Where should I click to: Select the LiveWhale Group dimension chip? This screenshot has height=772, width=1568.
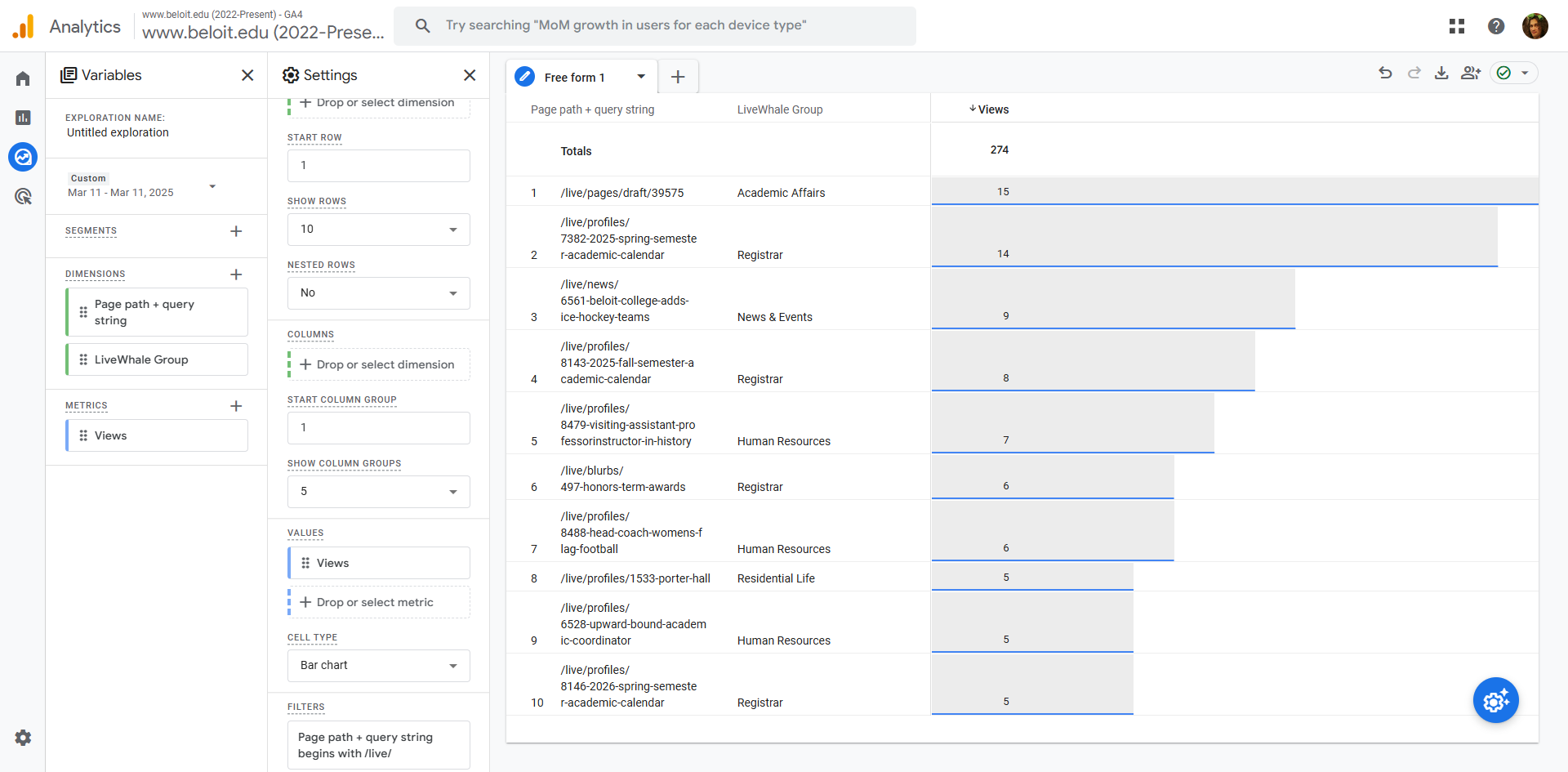tap(157, 359)
